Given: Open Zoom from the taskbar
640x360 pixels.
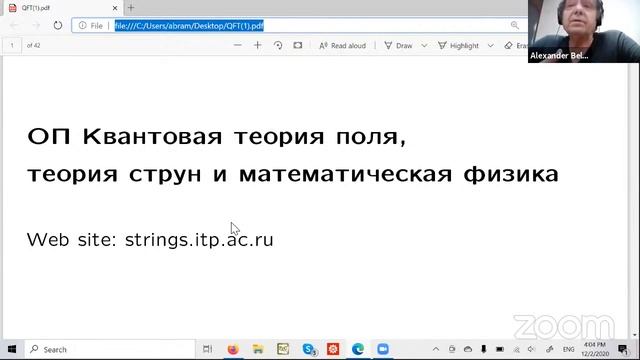Looking at the screenshot, I should tap(383, 349).
